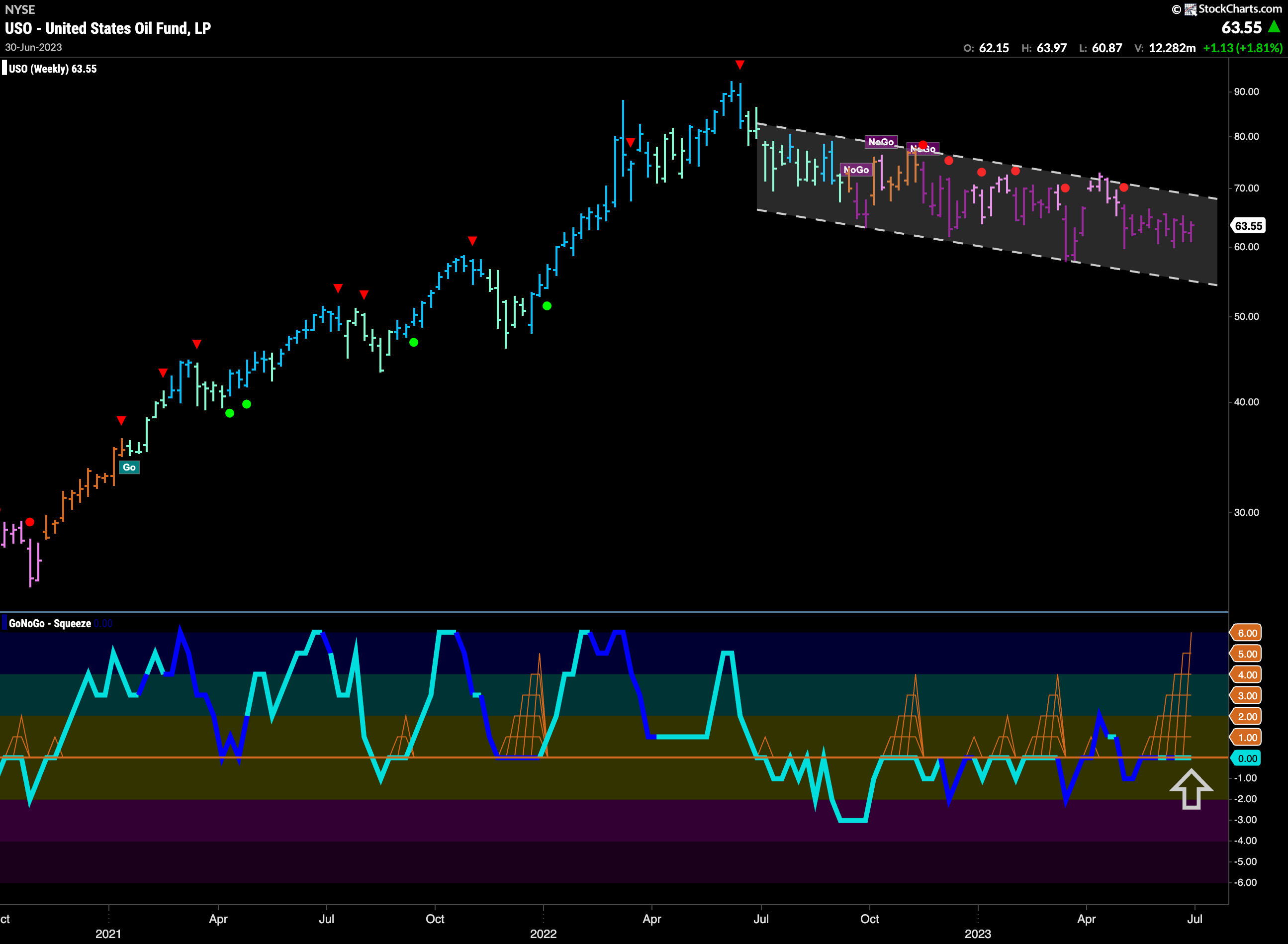Click the Oct label just before 2023

click(x=869, y=919)
